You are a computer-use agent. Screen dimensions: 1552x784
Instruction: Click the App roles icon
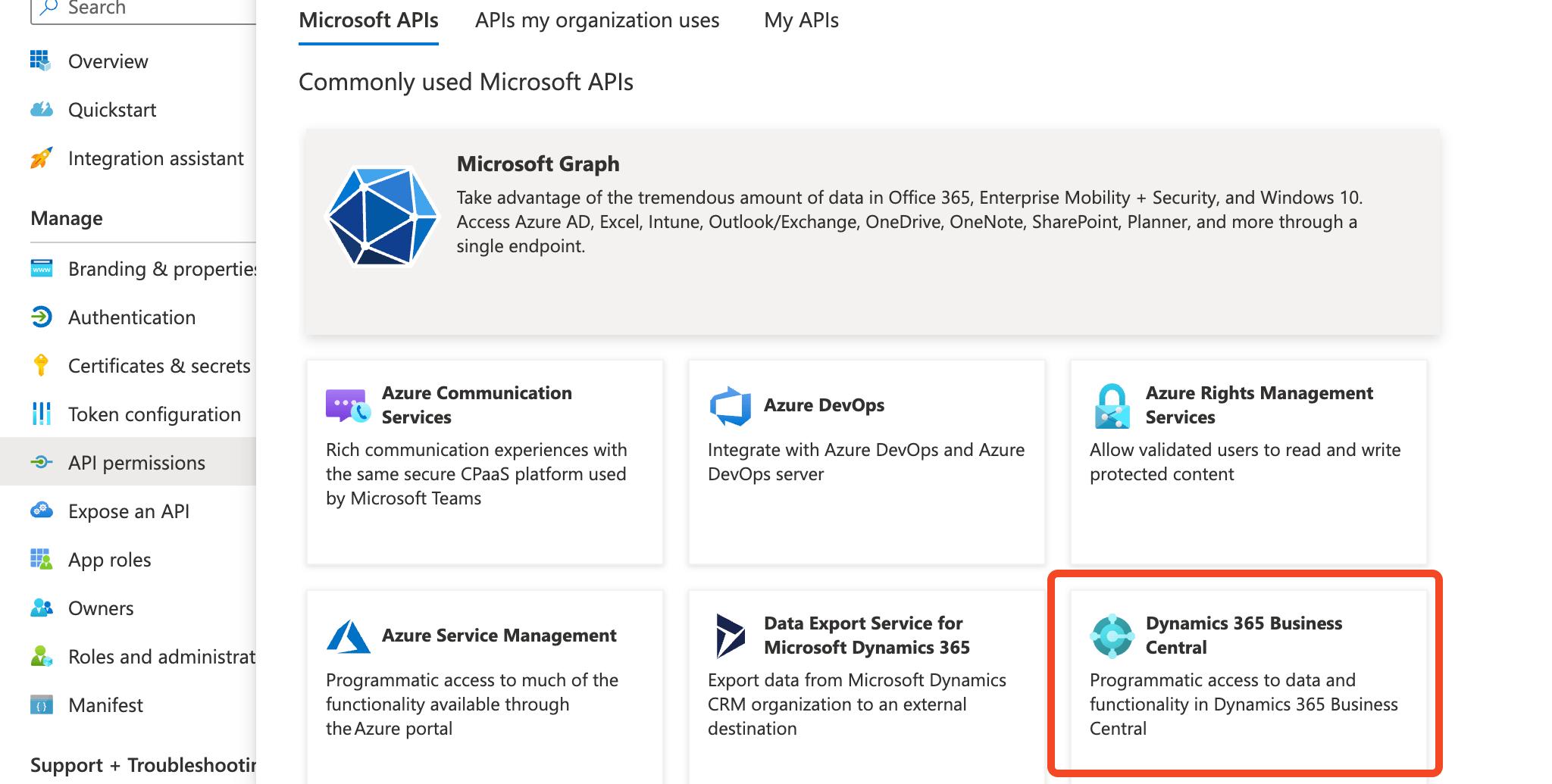click(41, 559)
